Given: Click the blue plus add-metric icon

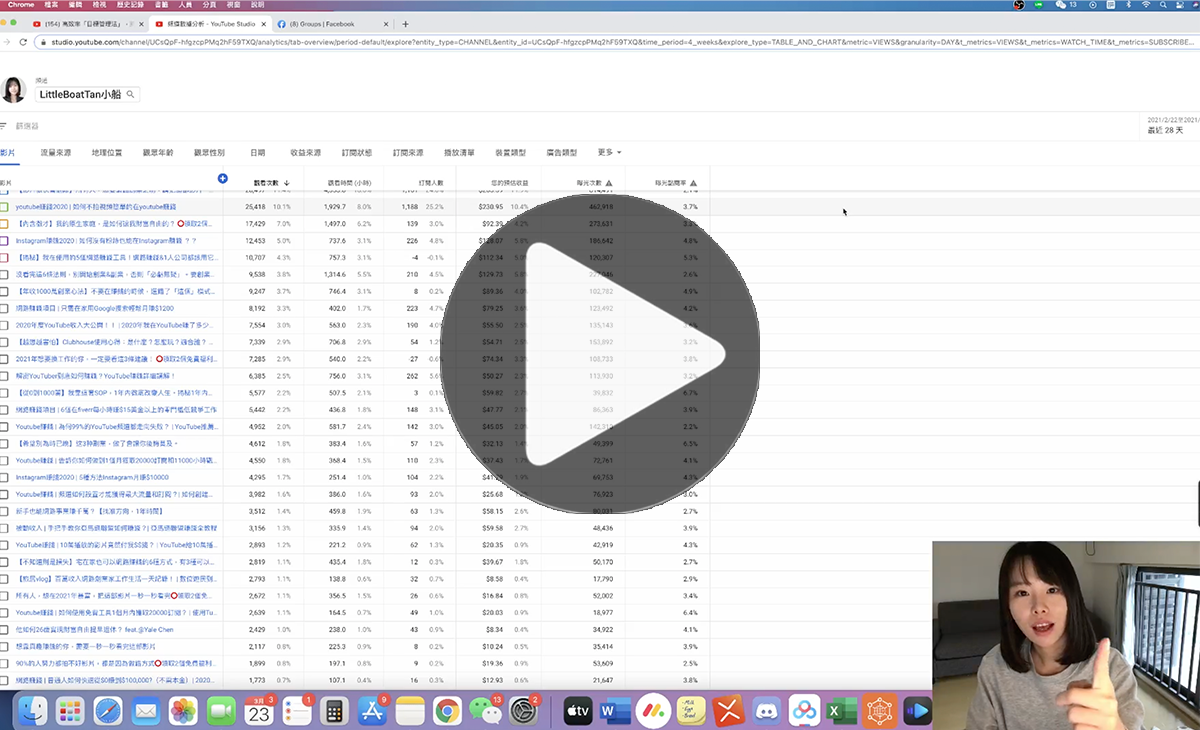Looking at the screenshot, I should (222, 179).
